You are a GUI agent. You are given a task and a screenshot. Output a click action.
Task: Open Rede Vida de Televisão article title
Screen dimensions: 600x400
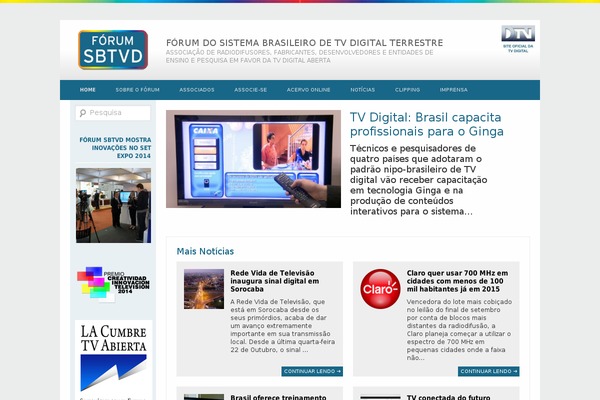point(274,281)
